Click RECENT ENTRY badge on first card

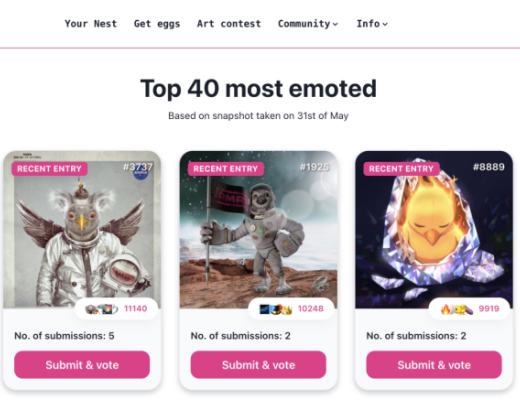[x=50, y=169]
